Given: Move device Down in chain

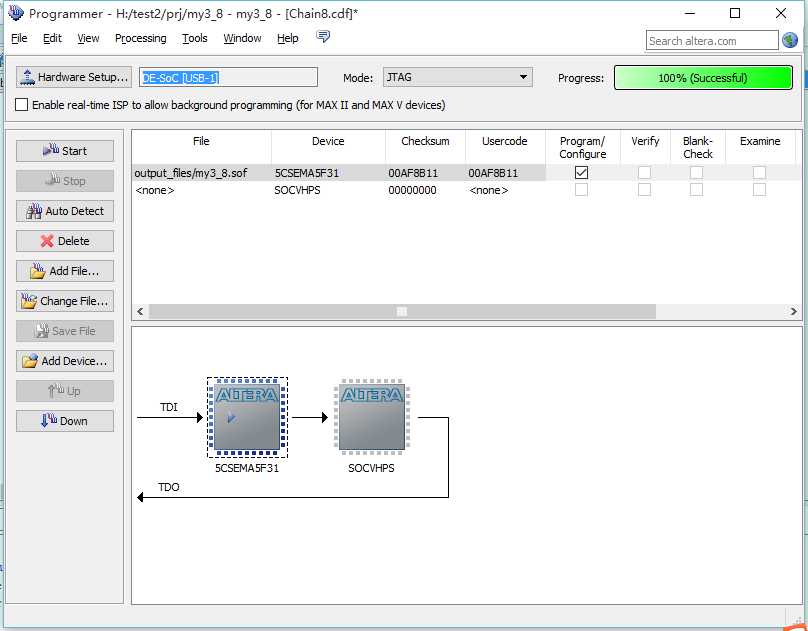Looking at the screenshot, I should pyautogui.click(x=65, y=421).
